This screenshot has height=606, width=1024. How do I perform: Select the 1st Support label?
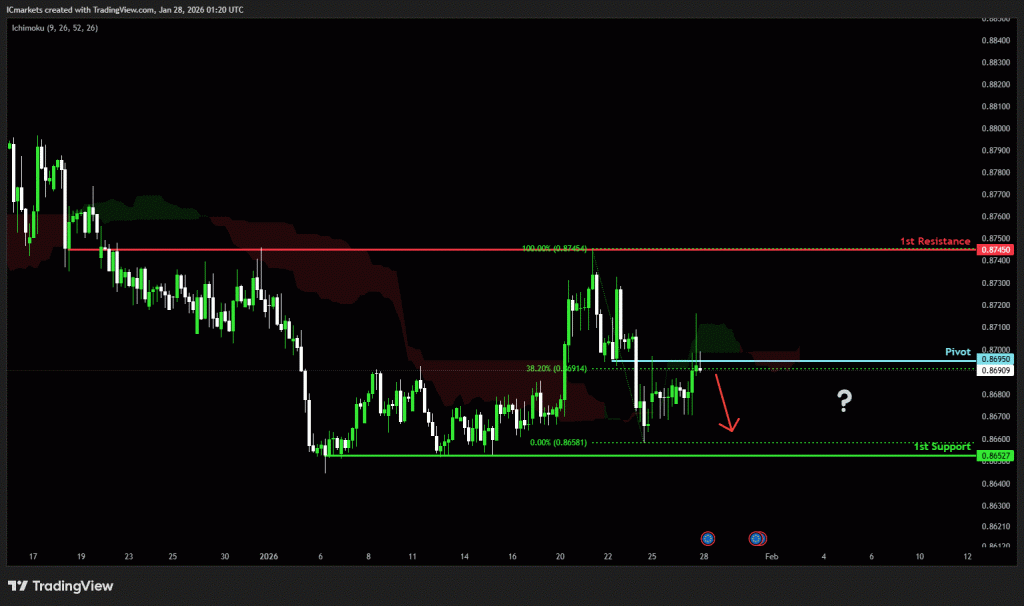tap(941, 446)
